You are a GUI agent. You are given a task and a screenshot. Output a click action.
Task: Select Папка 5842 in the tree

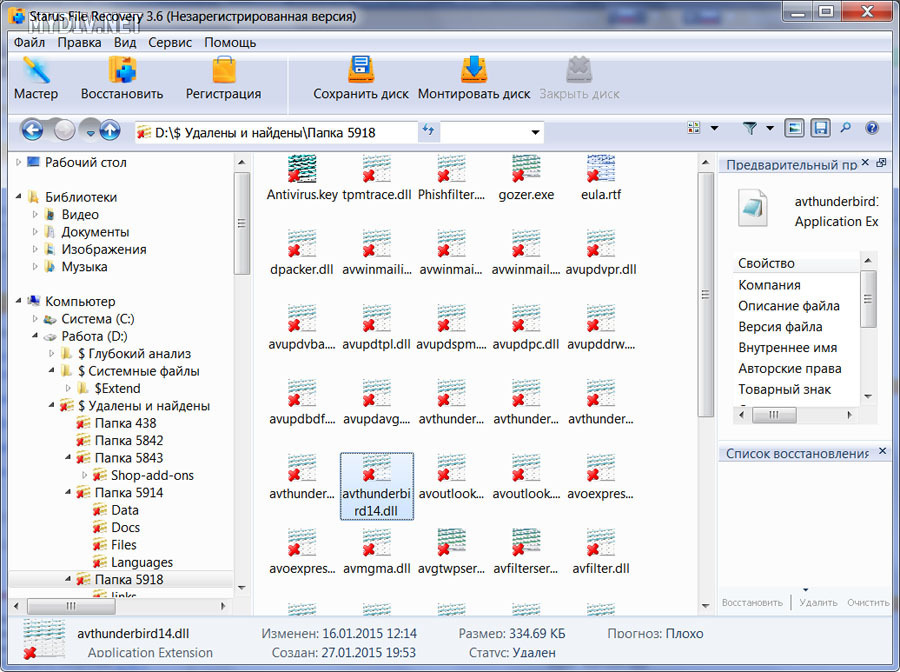point(128,441)
